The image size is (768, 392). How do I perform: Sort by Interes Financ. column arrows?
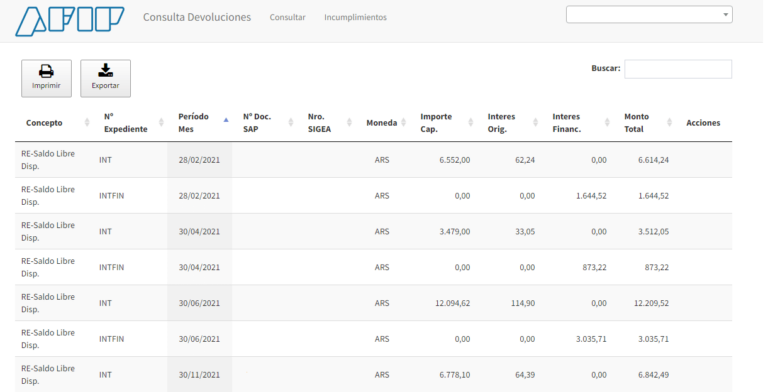pyautogui.click(x=607, y=122)
